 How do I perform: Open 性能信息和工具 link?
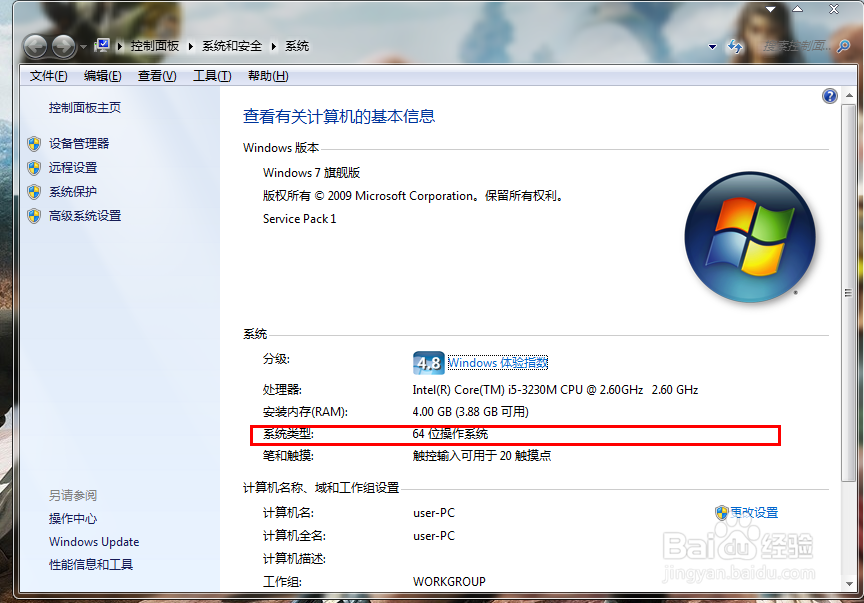[x=91, y=564]
